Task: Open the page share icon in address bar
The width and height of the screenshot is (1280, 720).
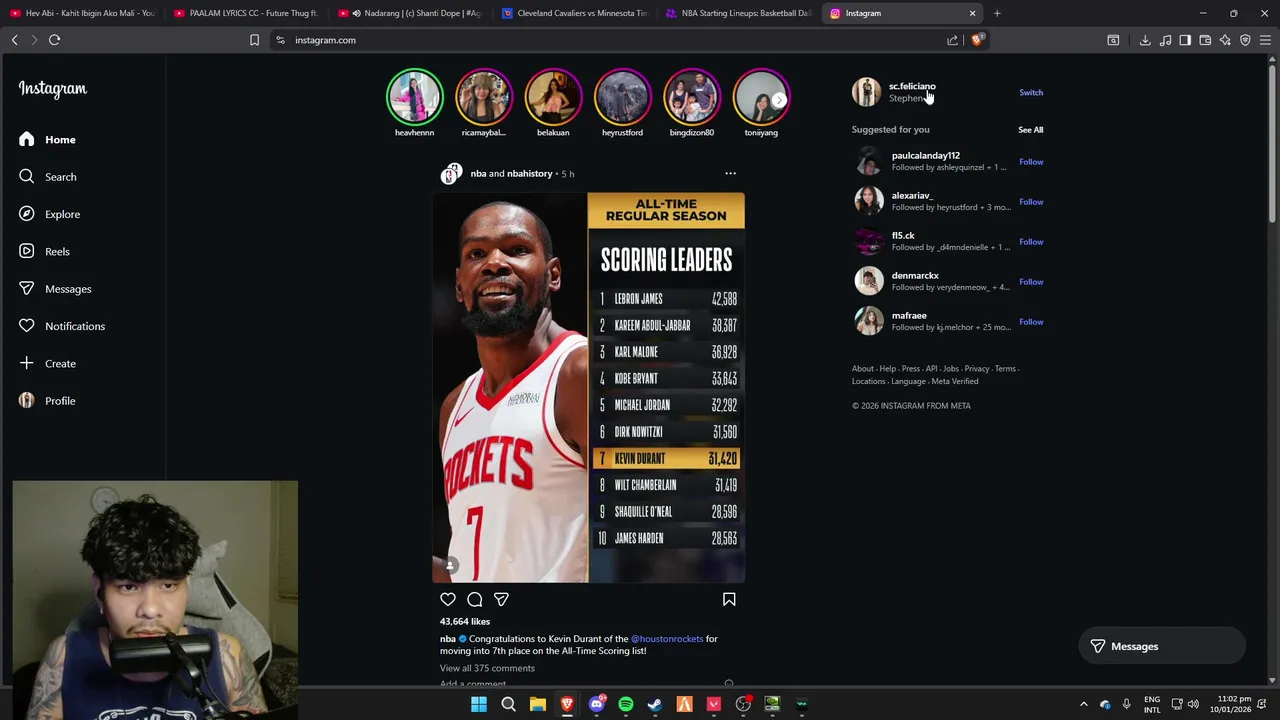Action: 952,40
